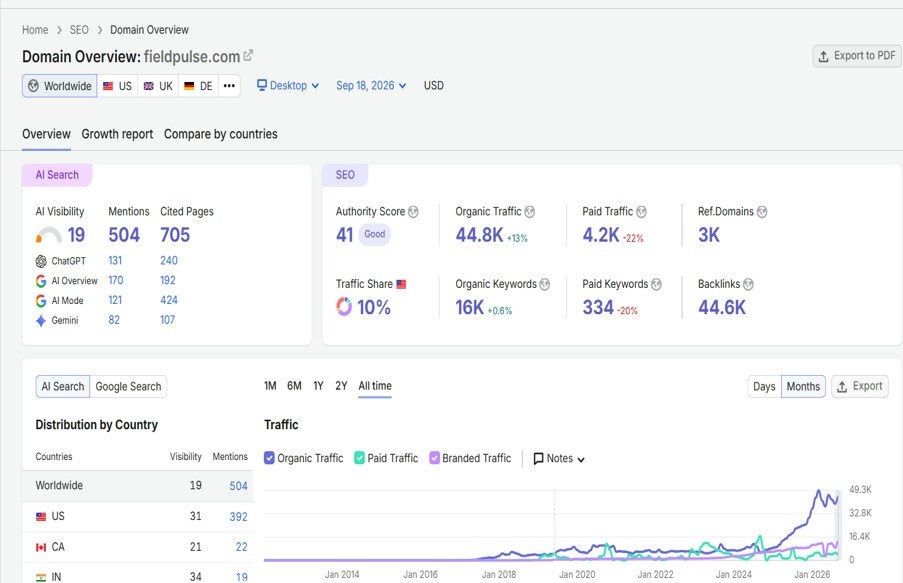The height and width of the screenshot is (583, 903).
Task: Open the Paid Keywords value 334
Action: click(598, 308)
